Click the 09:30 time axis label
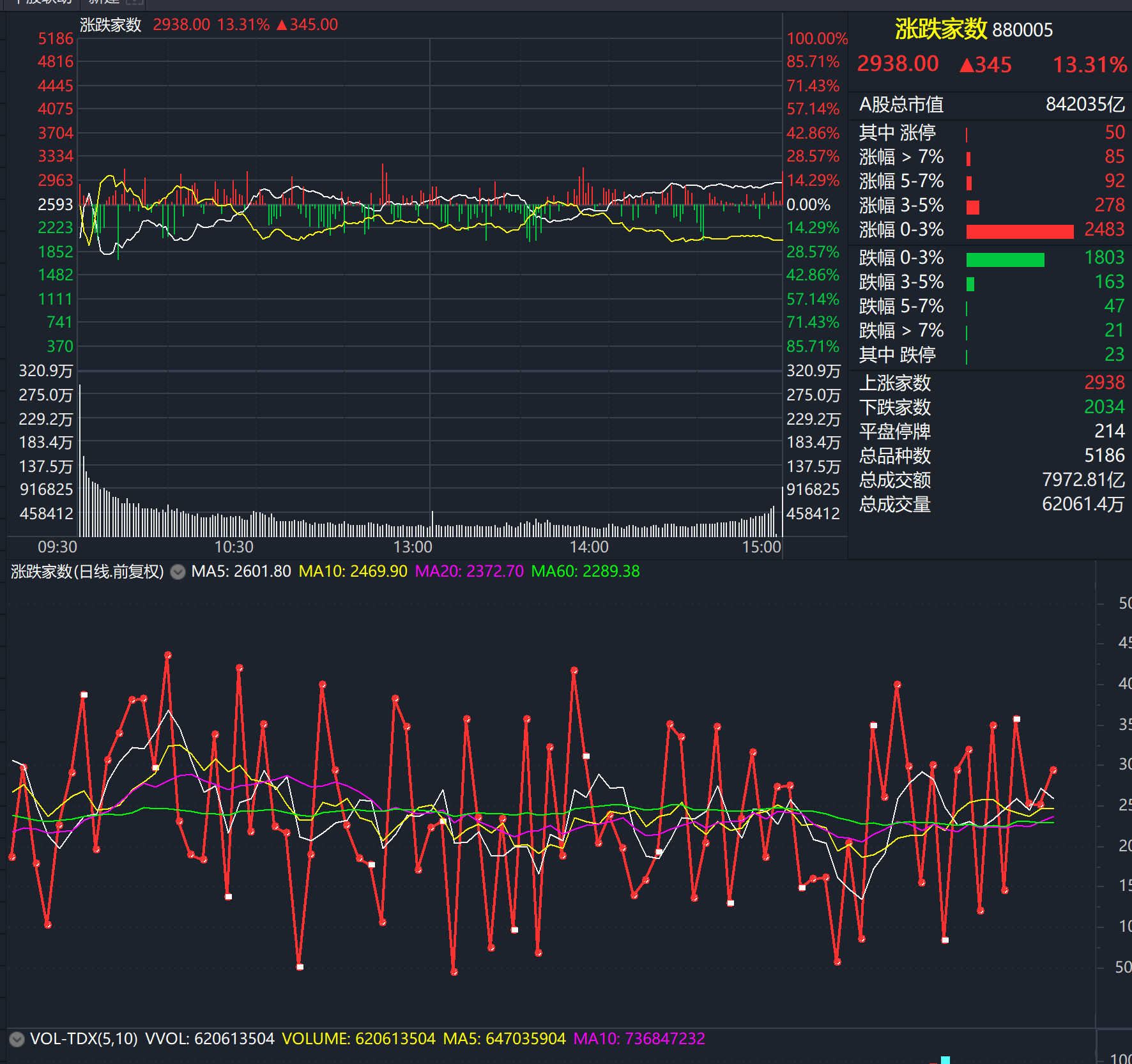The height and width of the screenshot is (1064, 1132). pos(57,547)
